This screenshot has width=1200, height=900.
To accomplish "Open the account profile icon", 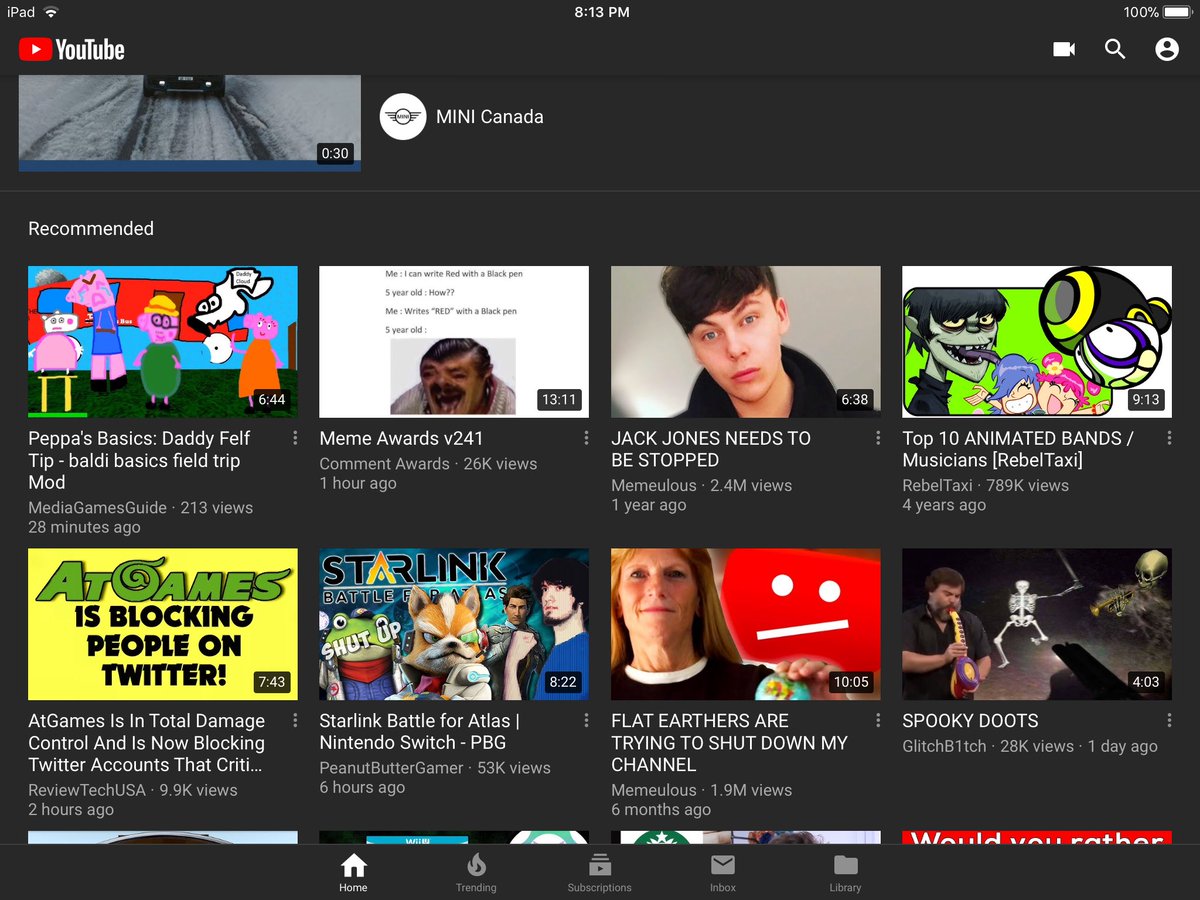I will [1167, 49].
